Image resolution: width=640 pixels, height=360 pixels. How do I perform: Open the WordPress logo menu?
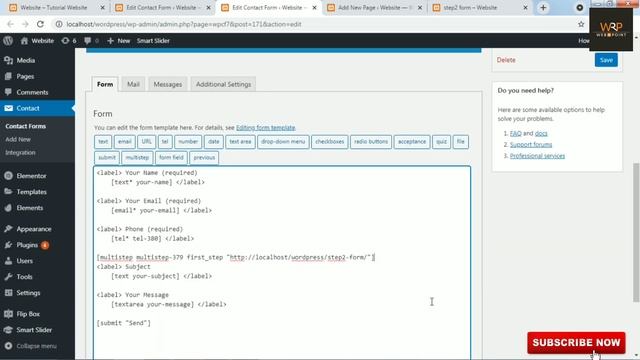point(8,41)
